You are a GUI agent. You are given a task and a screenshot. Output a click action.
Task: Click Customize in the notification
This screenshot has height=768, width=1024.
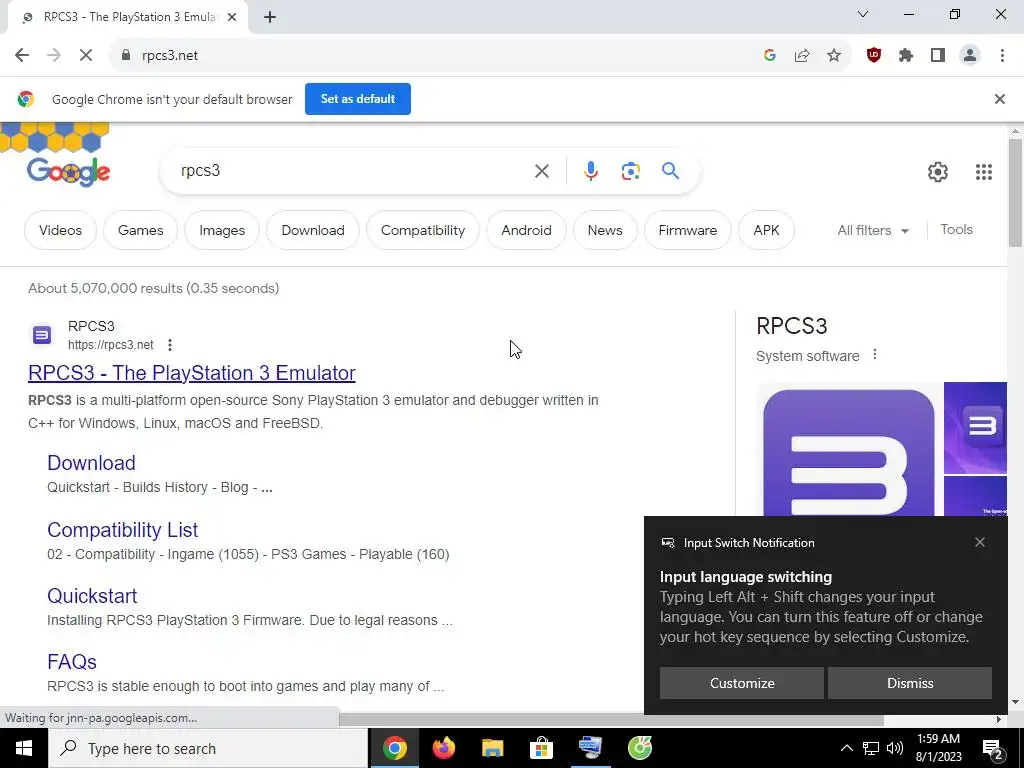pos(742,682)
